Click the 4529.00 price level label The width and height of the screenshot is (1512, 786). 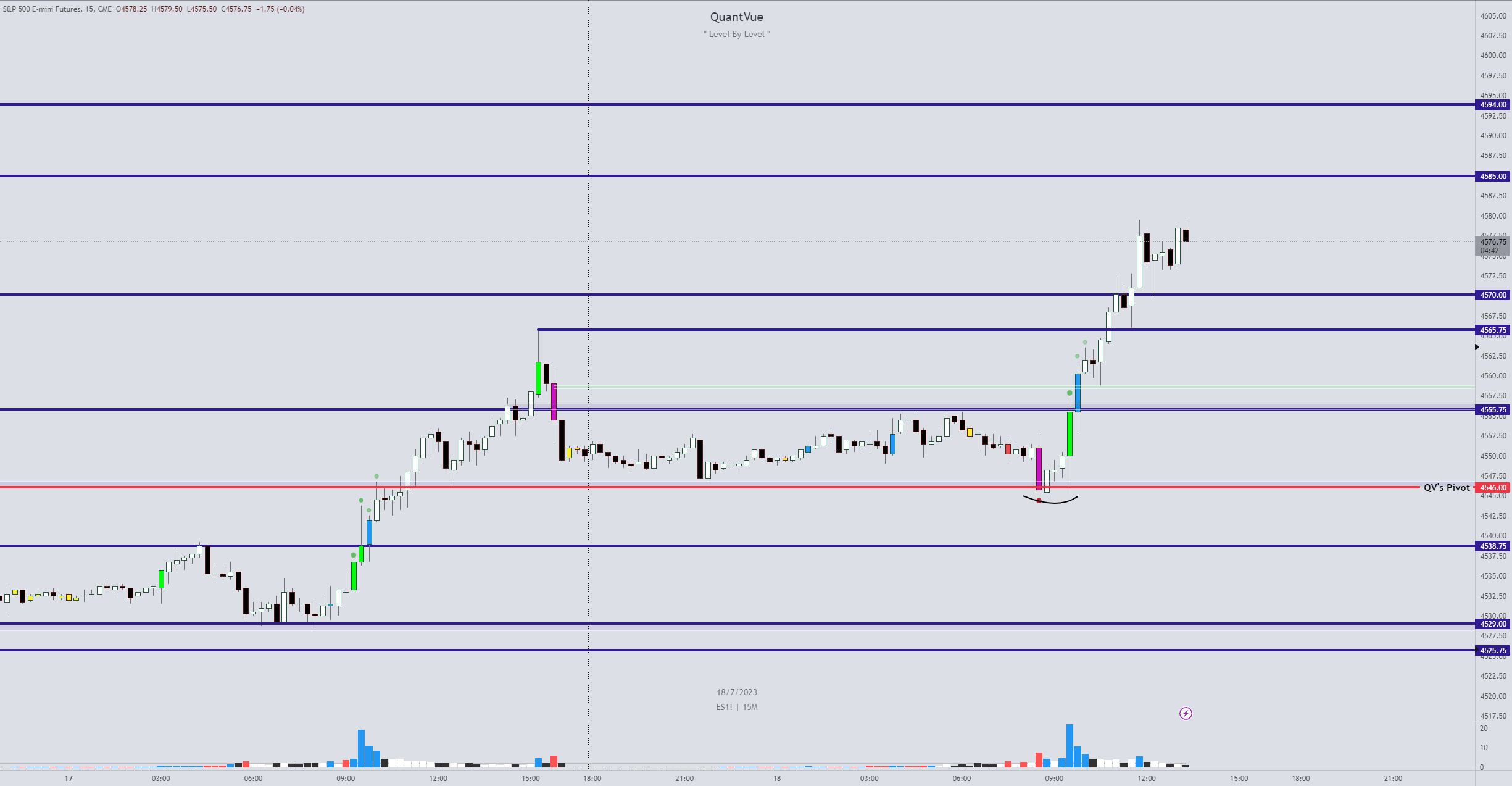pyautogui.click(x=1493, y=624)
